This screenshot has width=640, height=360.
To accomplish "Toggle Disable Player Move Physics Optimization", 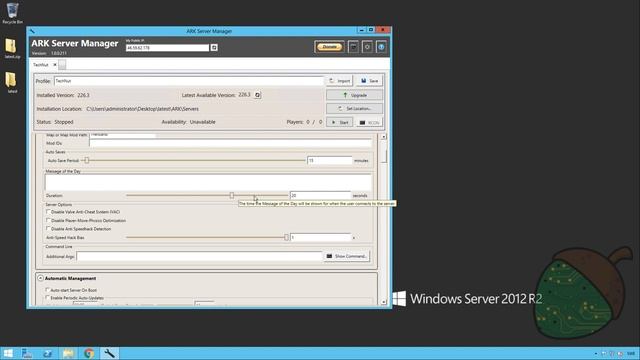I will point(48,220).
